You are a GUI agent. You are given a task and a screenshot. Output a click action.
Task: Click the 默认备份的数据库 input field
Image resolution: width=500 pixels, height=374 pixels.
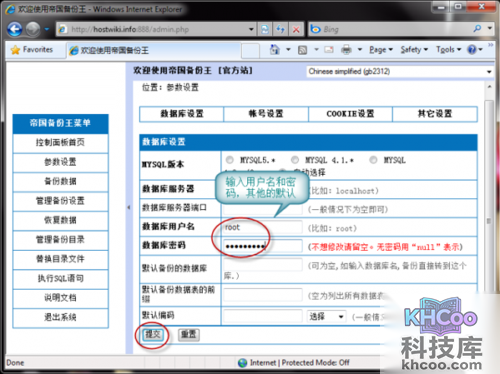point(263,265)
